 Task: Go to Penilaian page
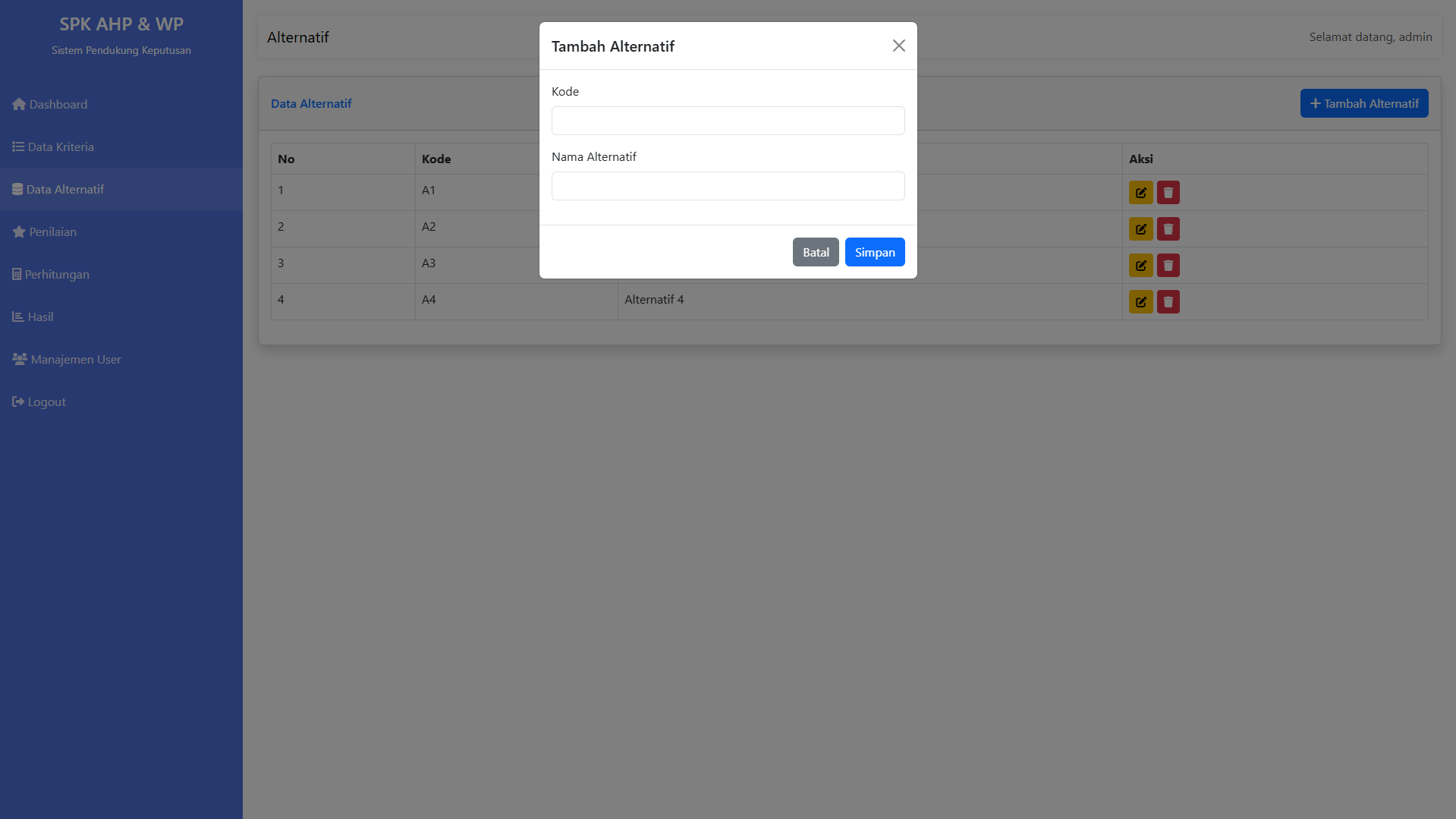[x=121, y=232]
